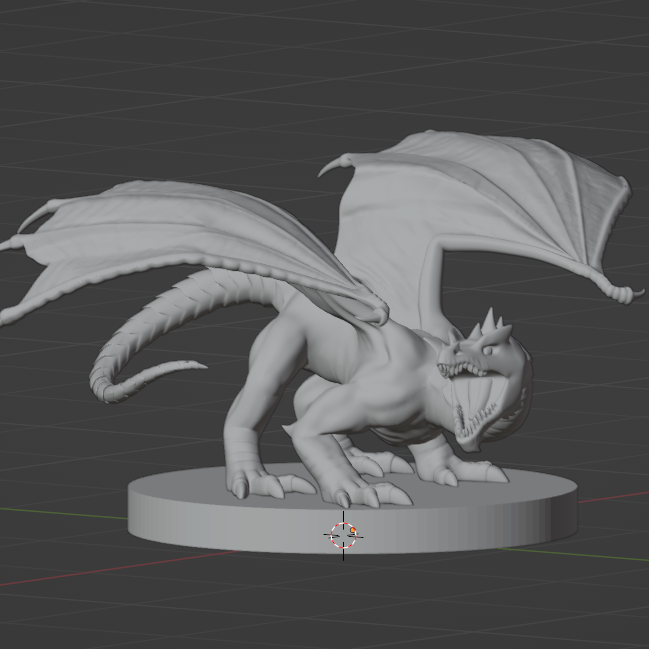Screen dimensions: 649x649
Task: Click the orange object origin dot
Action: (353, 530)
